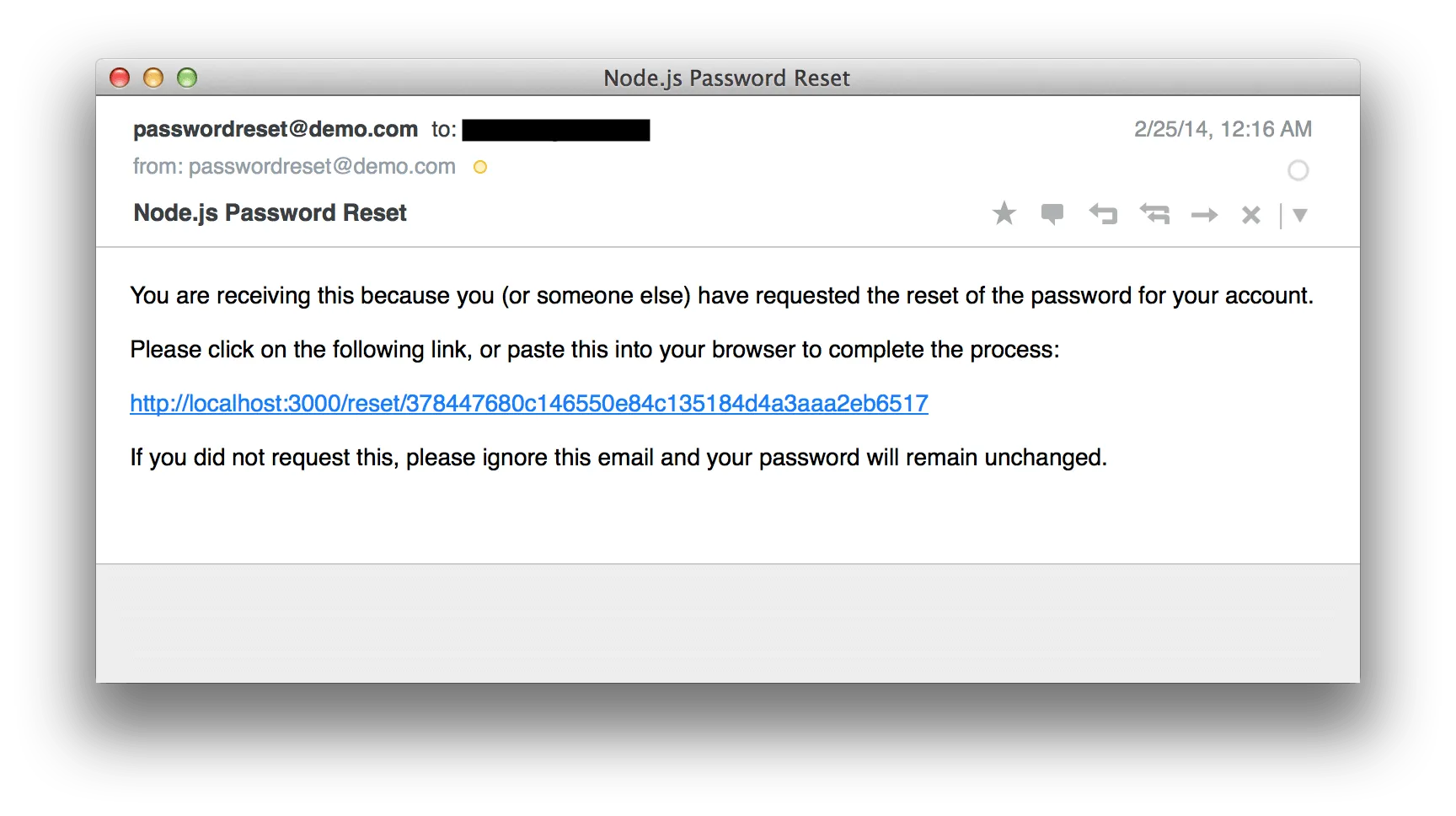The image size is (1456, 816).
Task: Minimize the window with the yellow button
Action: click(x=153, y=78)
